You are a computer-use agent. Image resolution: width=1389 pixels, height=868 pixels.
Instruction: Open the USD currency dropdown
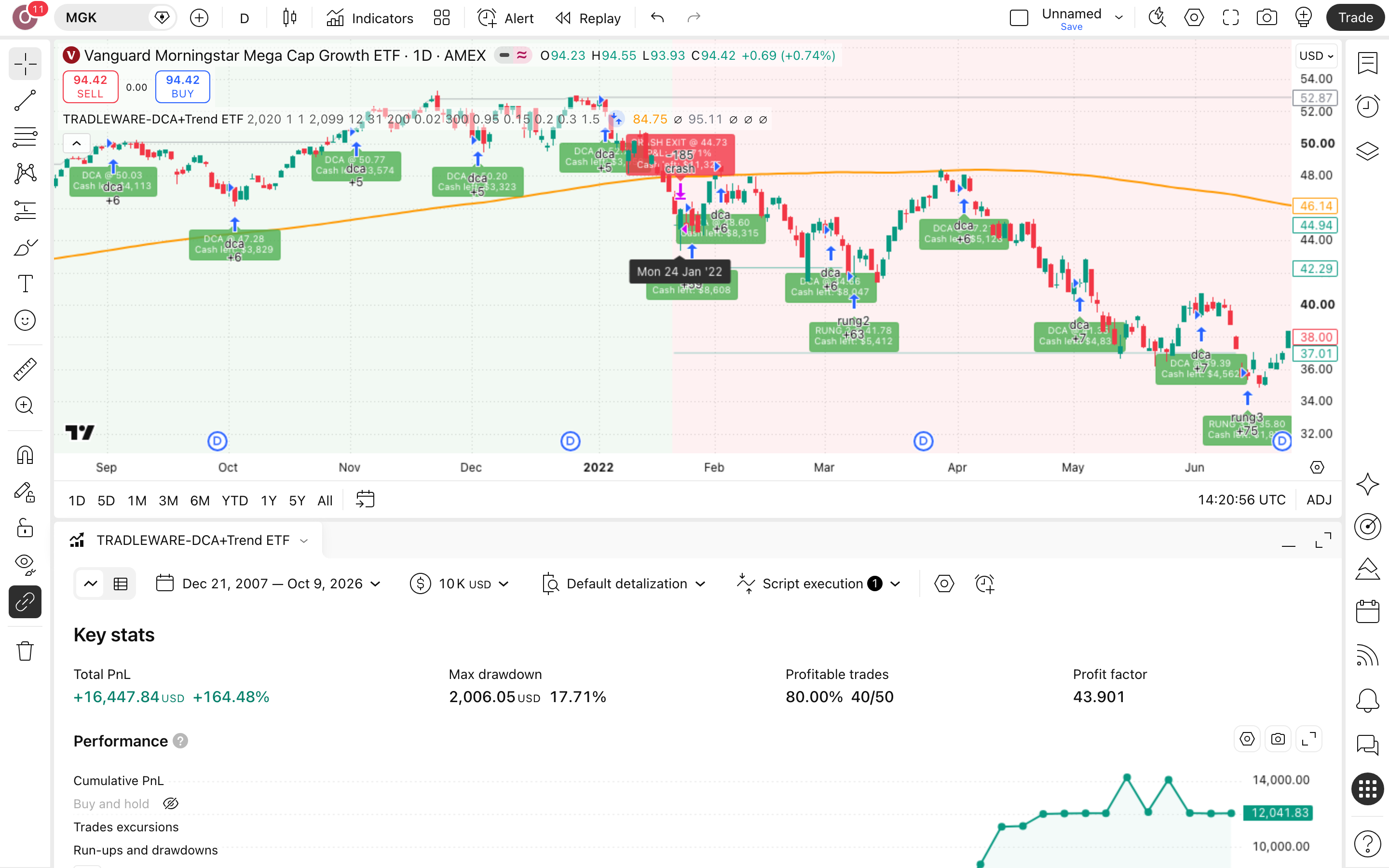1316,55
